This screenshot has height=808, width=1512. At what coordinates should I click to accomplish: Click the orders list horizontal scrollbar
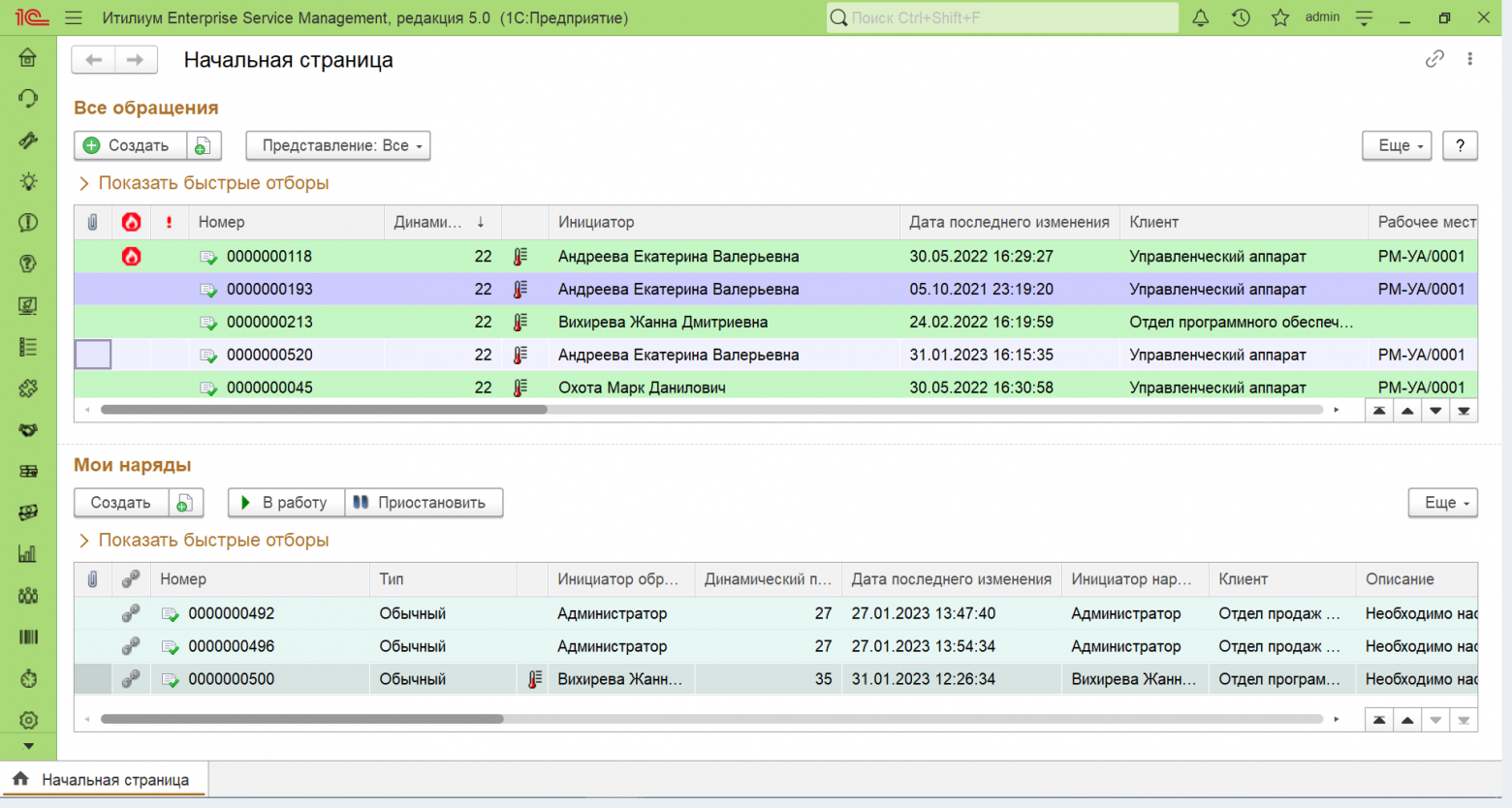(x=301, y=719)
